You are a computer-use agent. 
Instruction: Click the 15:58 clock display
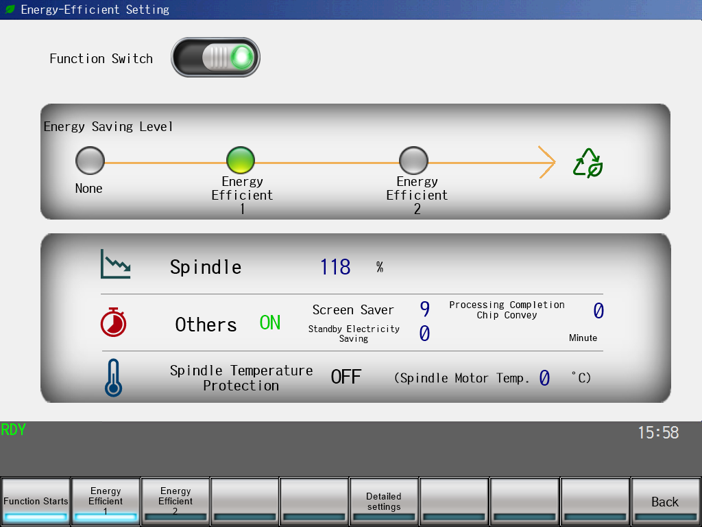click(x=658, y=433)
